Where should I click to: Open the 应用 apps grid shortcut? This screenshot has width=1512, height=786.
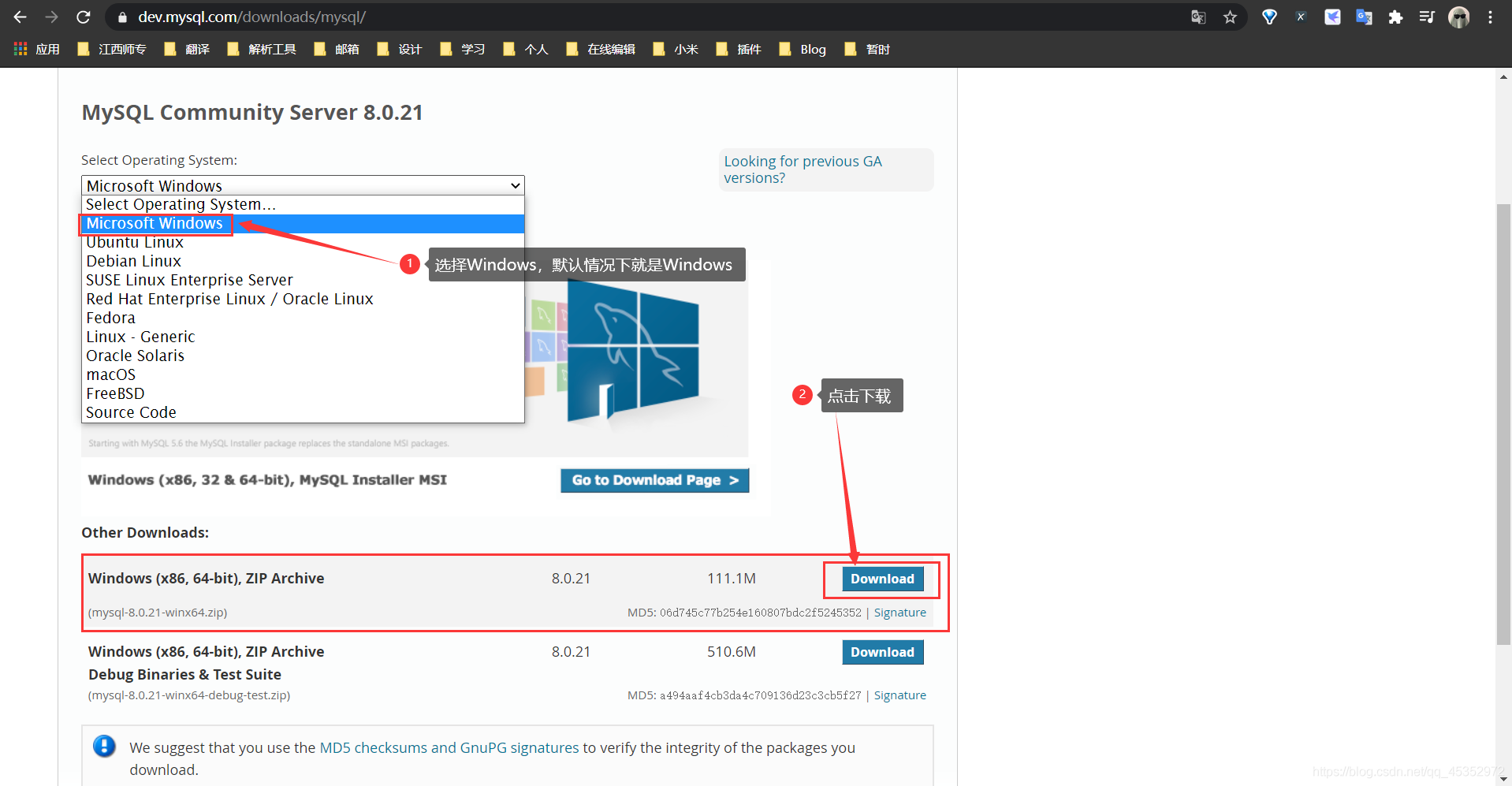(x=37, y=49)
